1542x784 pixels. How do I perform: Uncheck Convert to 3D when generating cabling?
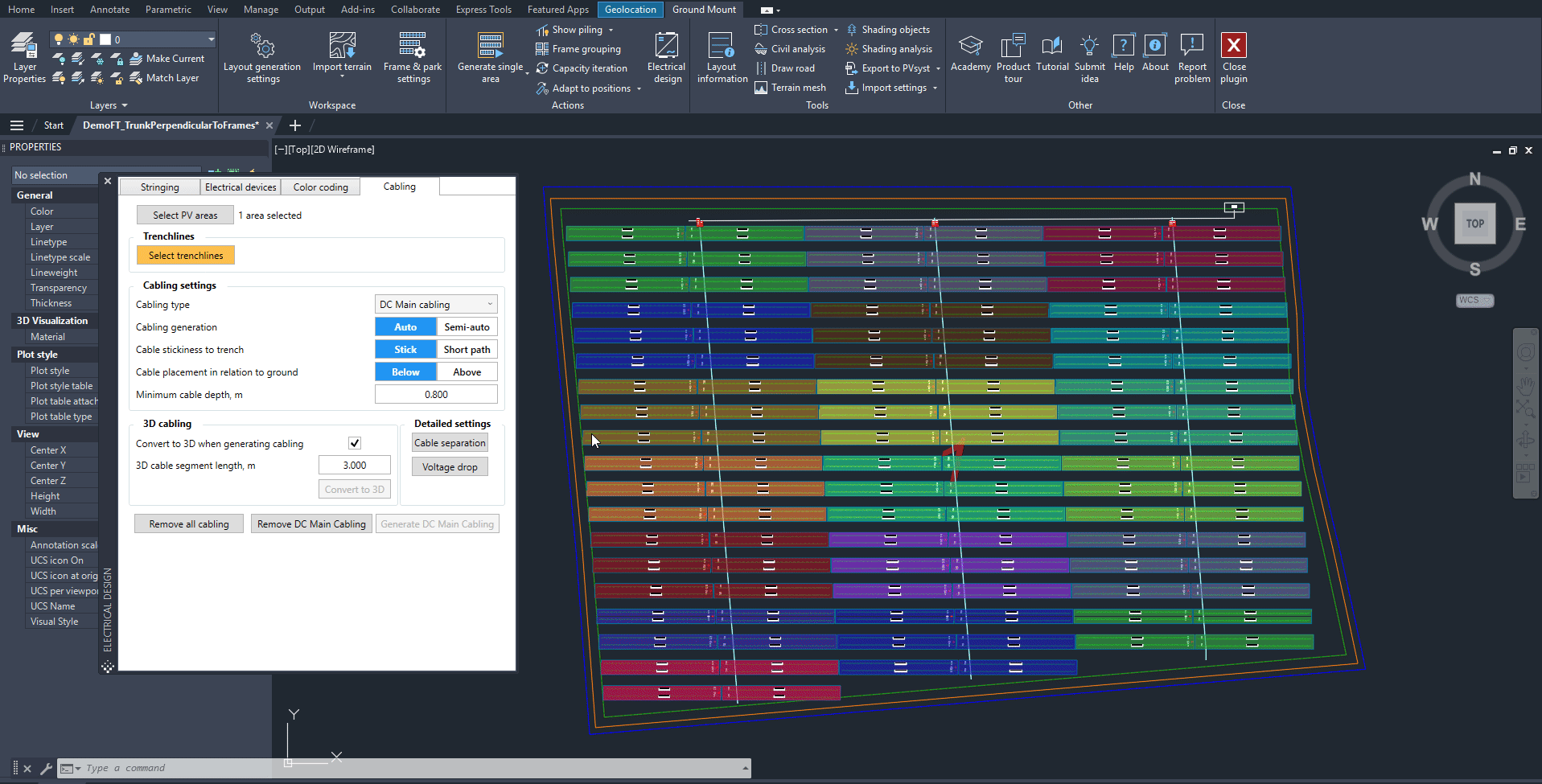coord(355,443)
